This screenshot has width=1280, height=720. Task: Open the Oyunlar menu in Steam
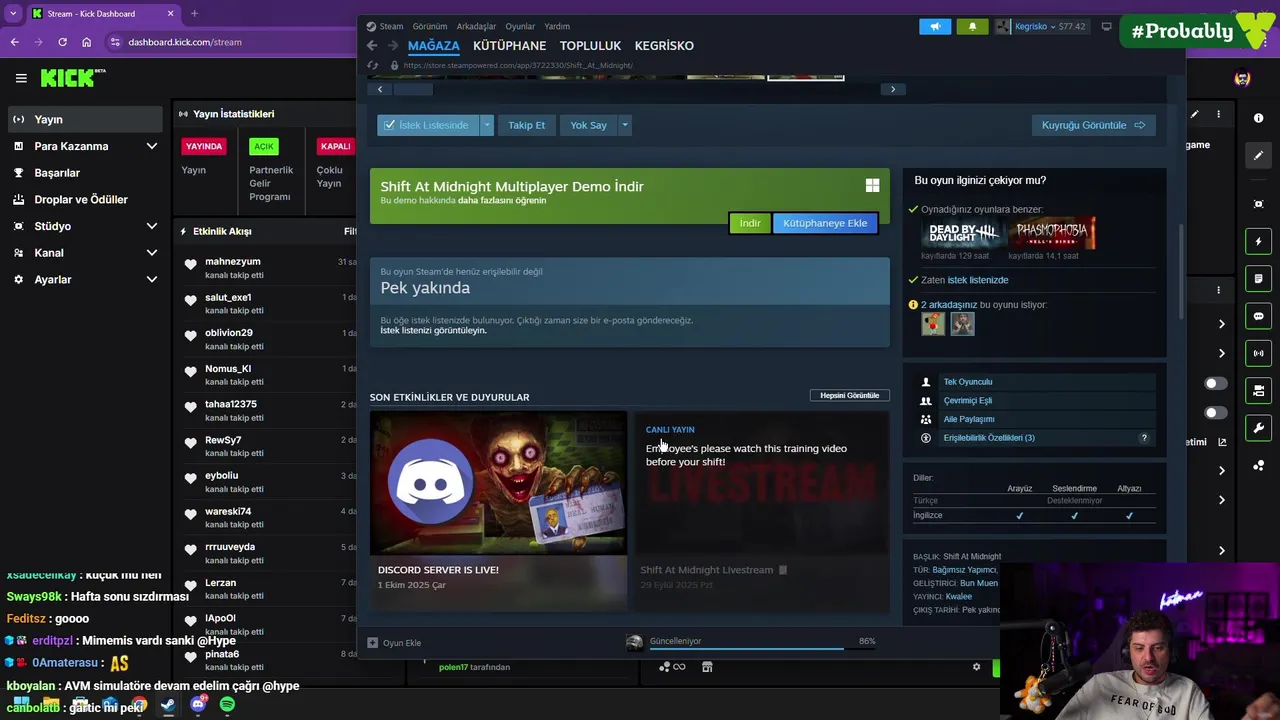tap(520, 26)
